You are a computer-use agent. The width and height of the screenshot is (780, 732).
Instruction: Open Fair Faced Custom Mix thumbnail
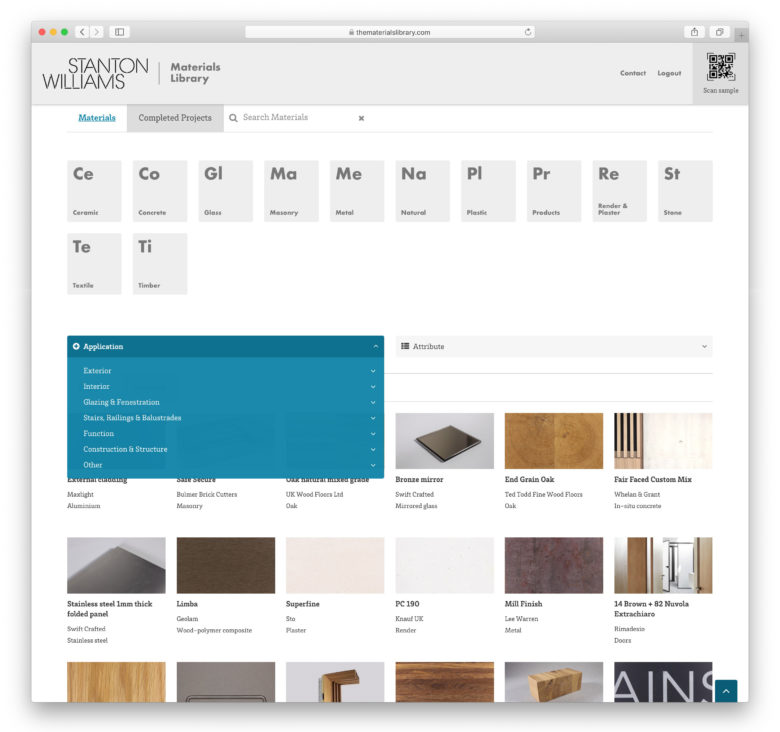(663, 441)
